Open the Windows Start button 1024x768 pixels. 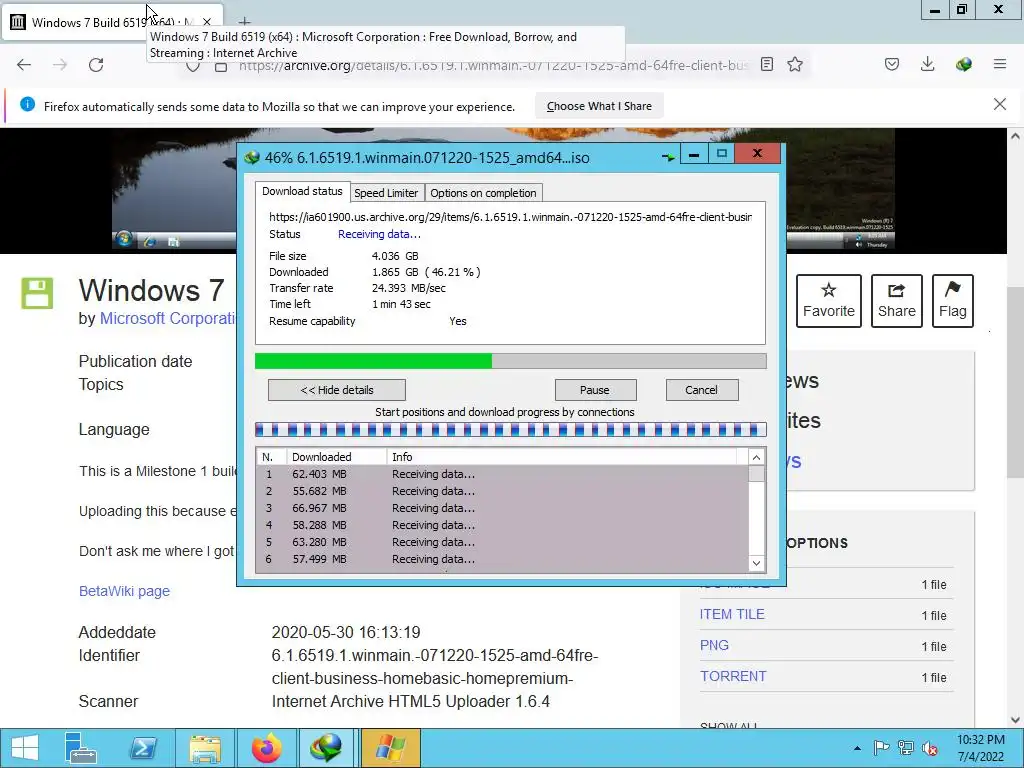point(25,748)
